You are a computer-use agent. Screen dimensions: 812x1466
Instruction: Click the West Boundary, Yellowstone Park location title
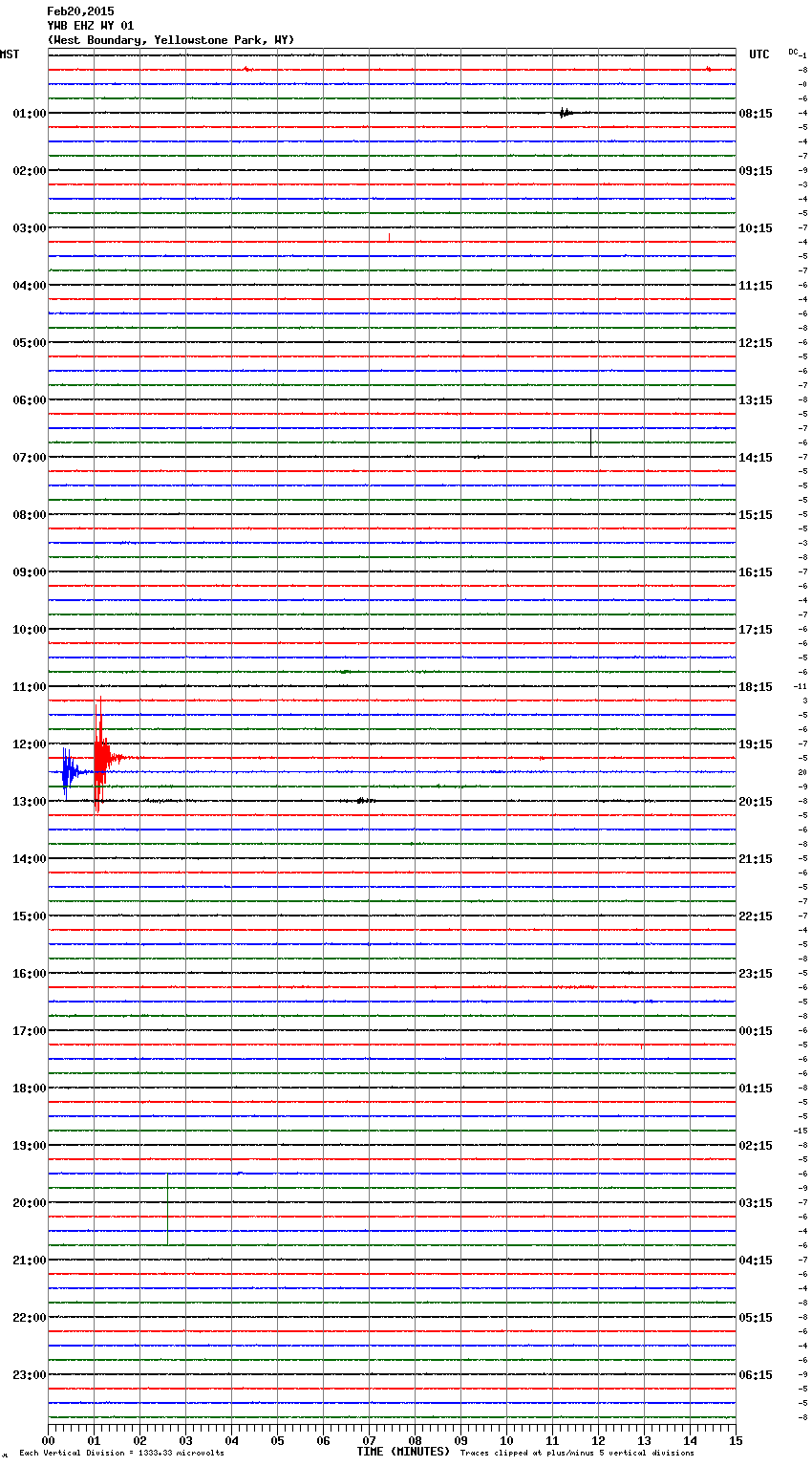point(171,40)
